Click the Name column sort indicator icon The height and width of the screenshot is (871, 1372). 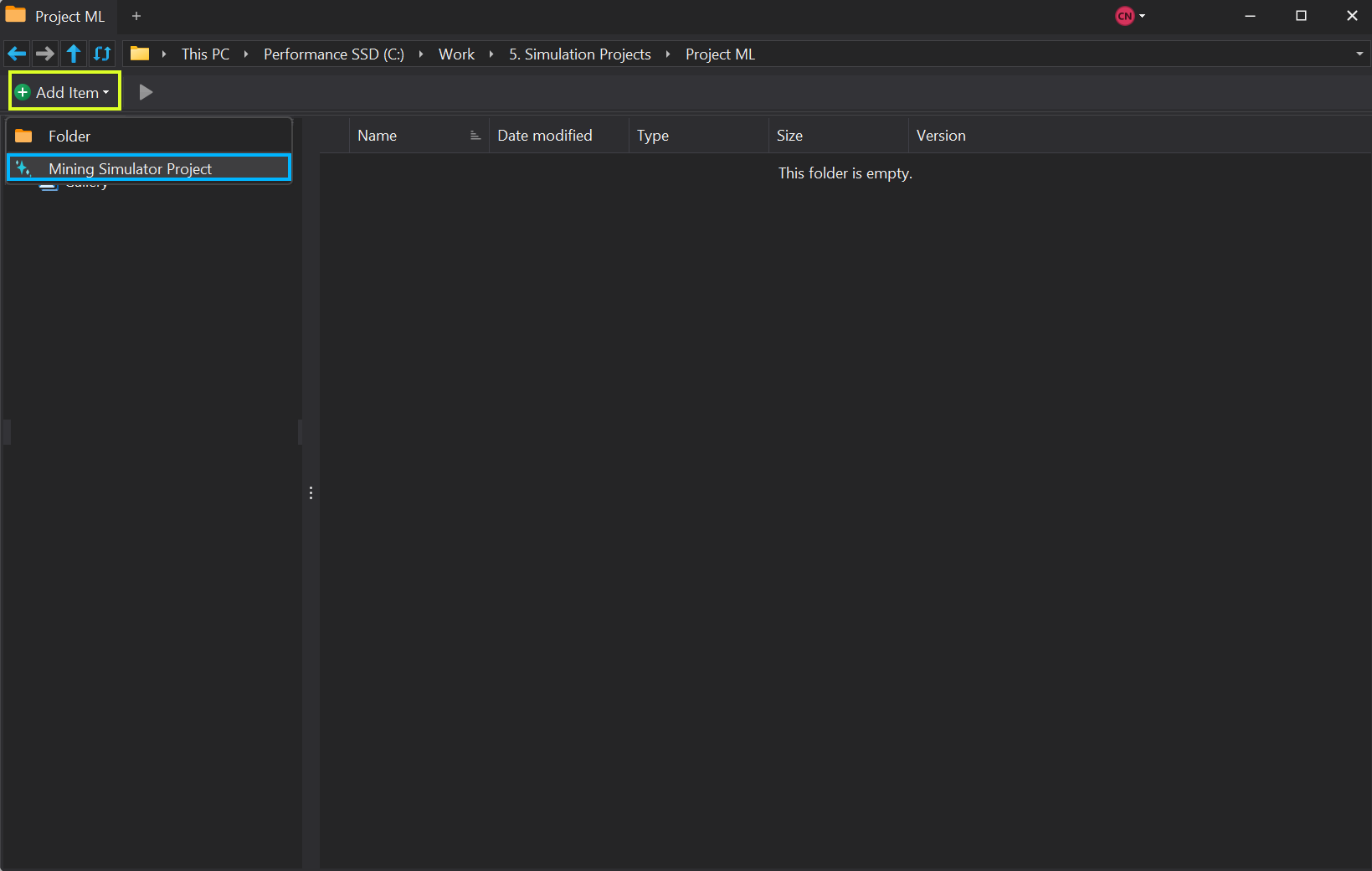point(475,136)
